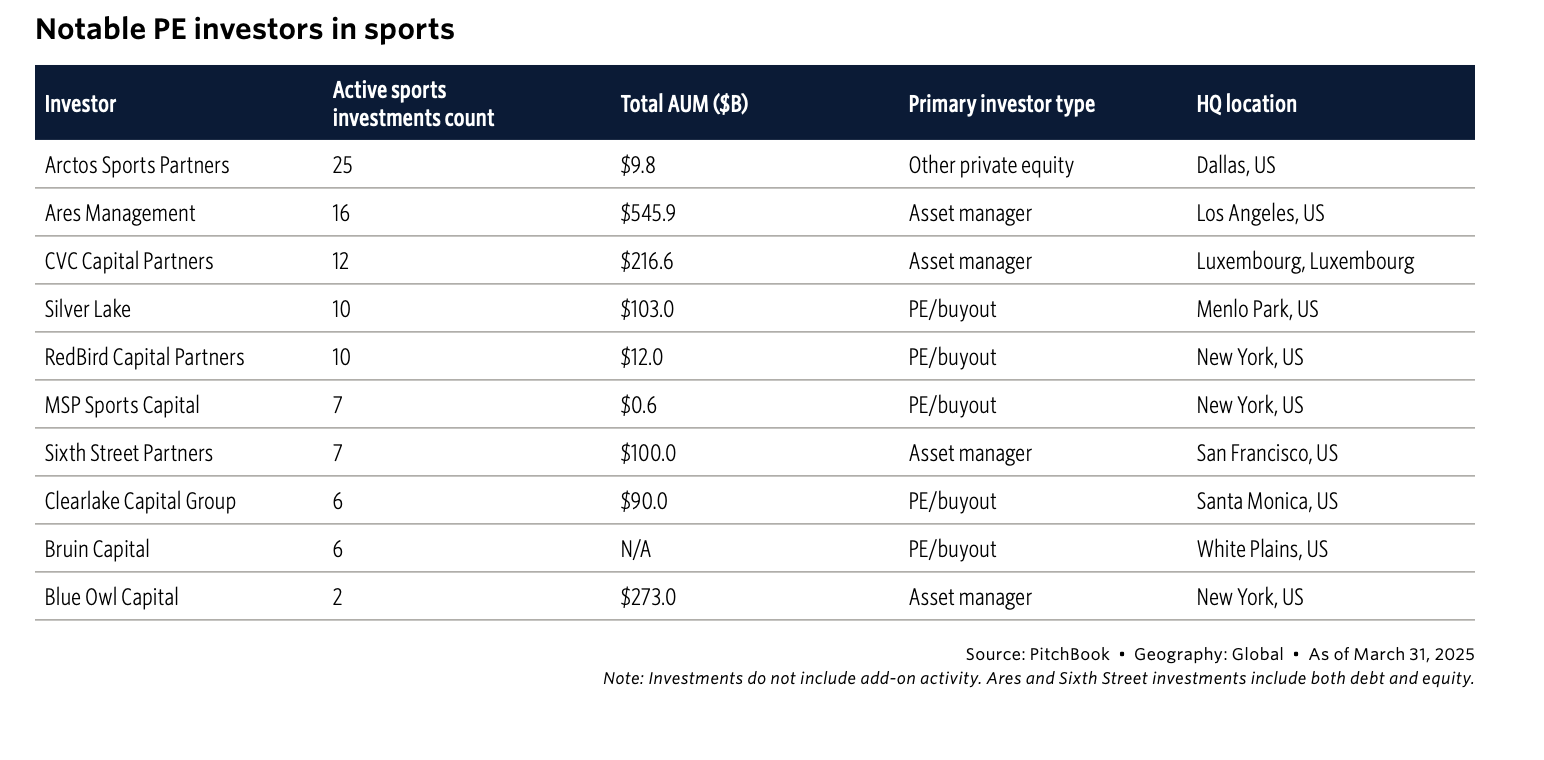Click the Investor column header
Image resolution: width=1544 pixels, height=760 pixels.
click(x=81, y=104)
